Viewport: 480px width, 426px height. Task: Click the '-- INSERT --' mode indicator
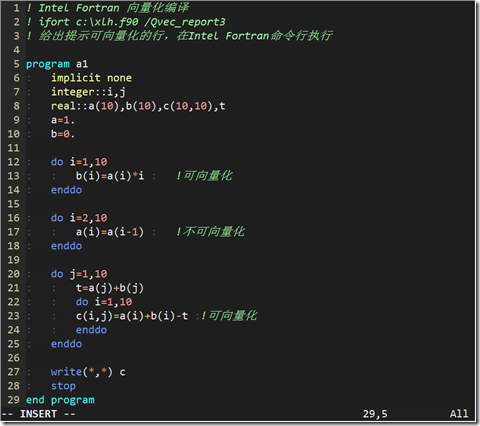click(x=38, y=414)
